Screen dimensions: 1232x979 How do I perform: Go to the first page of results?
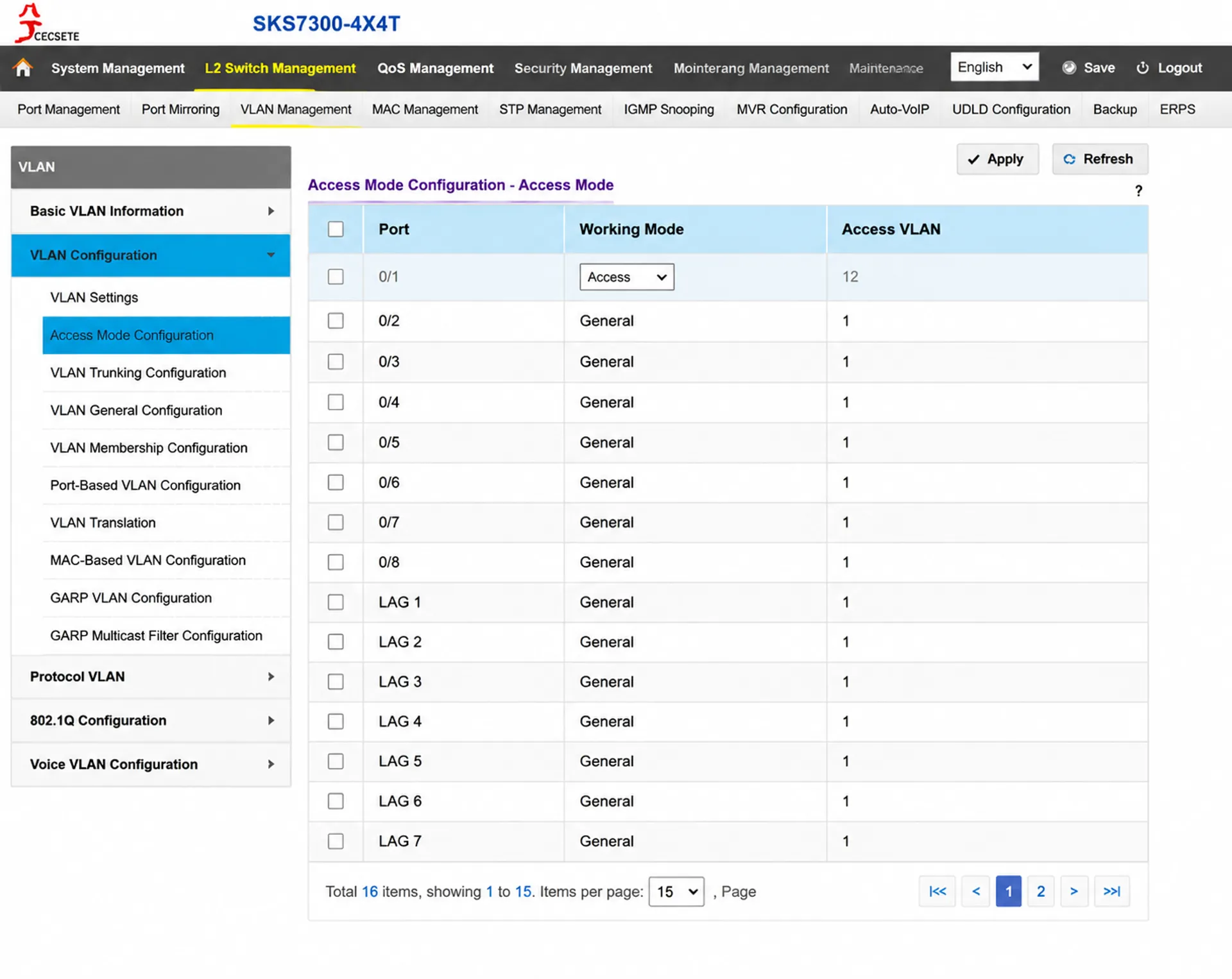[x=937, y=891]
